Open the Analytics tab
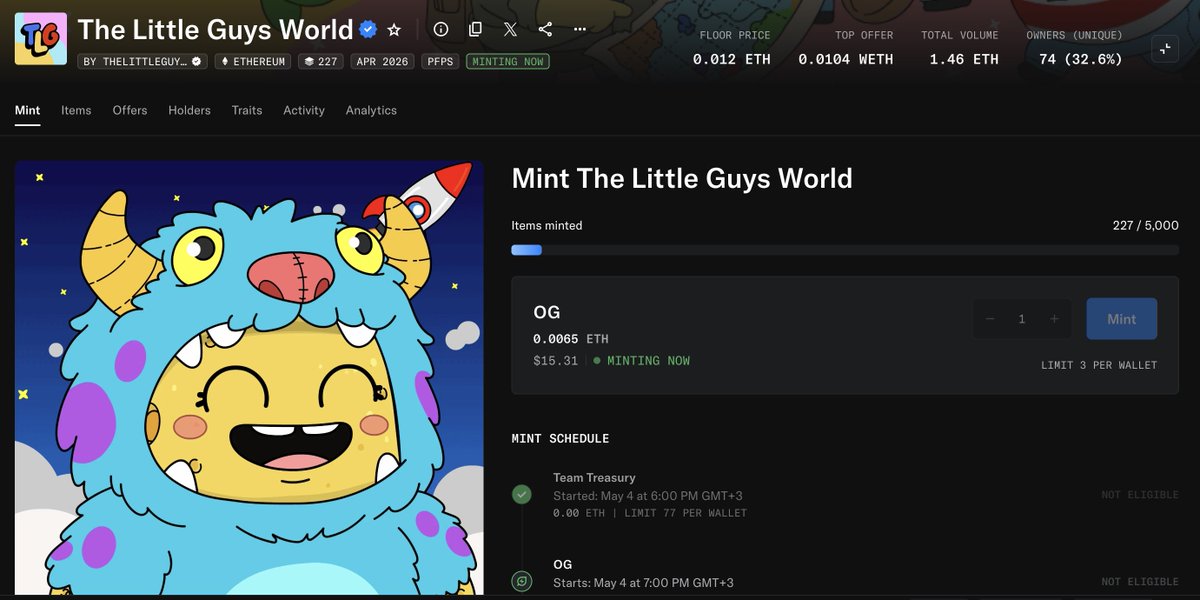Image resolution: width=1200 pixels, height=600 pixels. pyautogui.click(x=371, y=110)
